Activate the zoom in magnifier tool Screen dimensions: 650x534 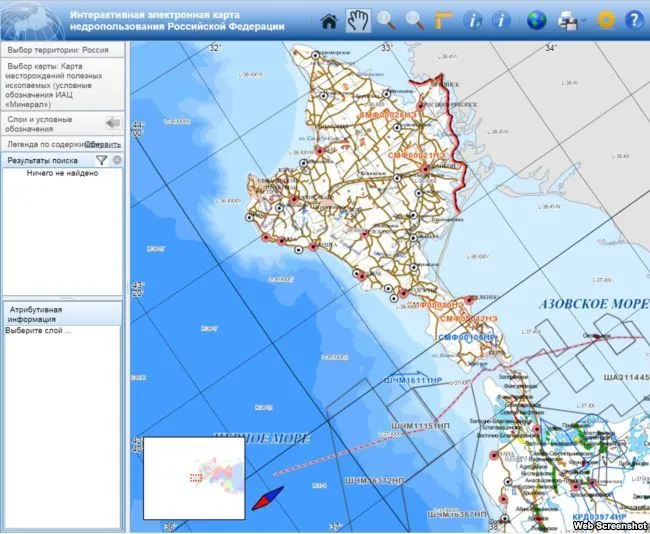pos(386,19)
